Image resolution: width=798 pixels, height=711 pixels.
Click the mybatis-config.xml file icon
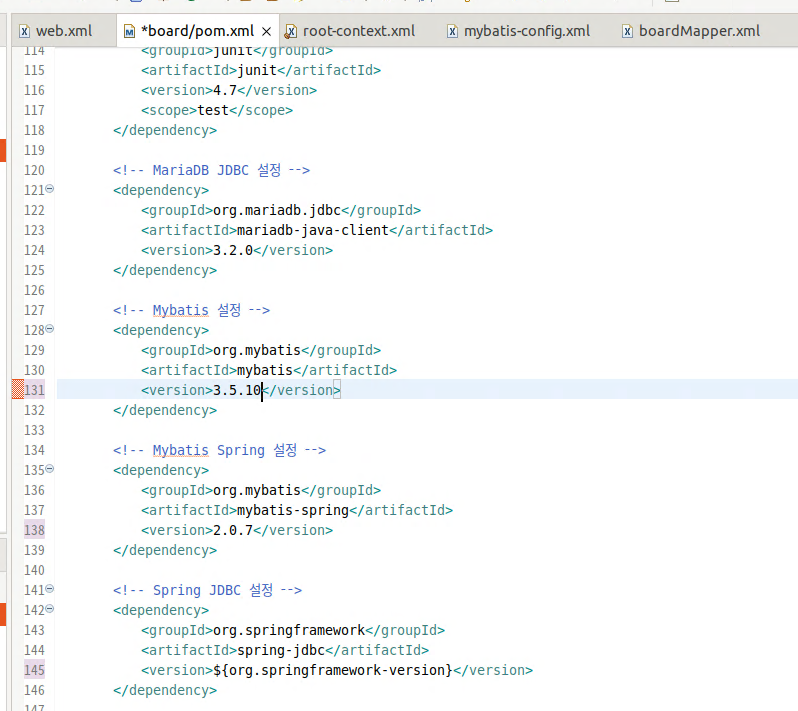tap(452, 32)
